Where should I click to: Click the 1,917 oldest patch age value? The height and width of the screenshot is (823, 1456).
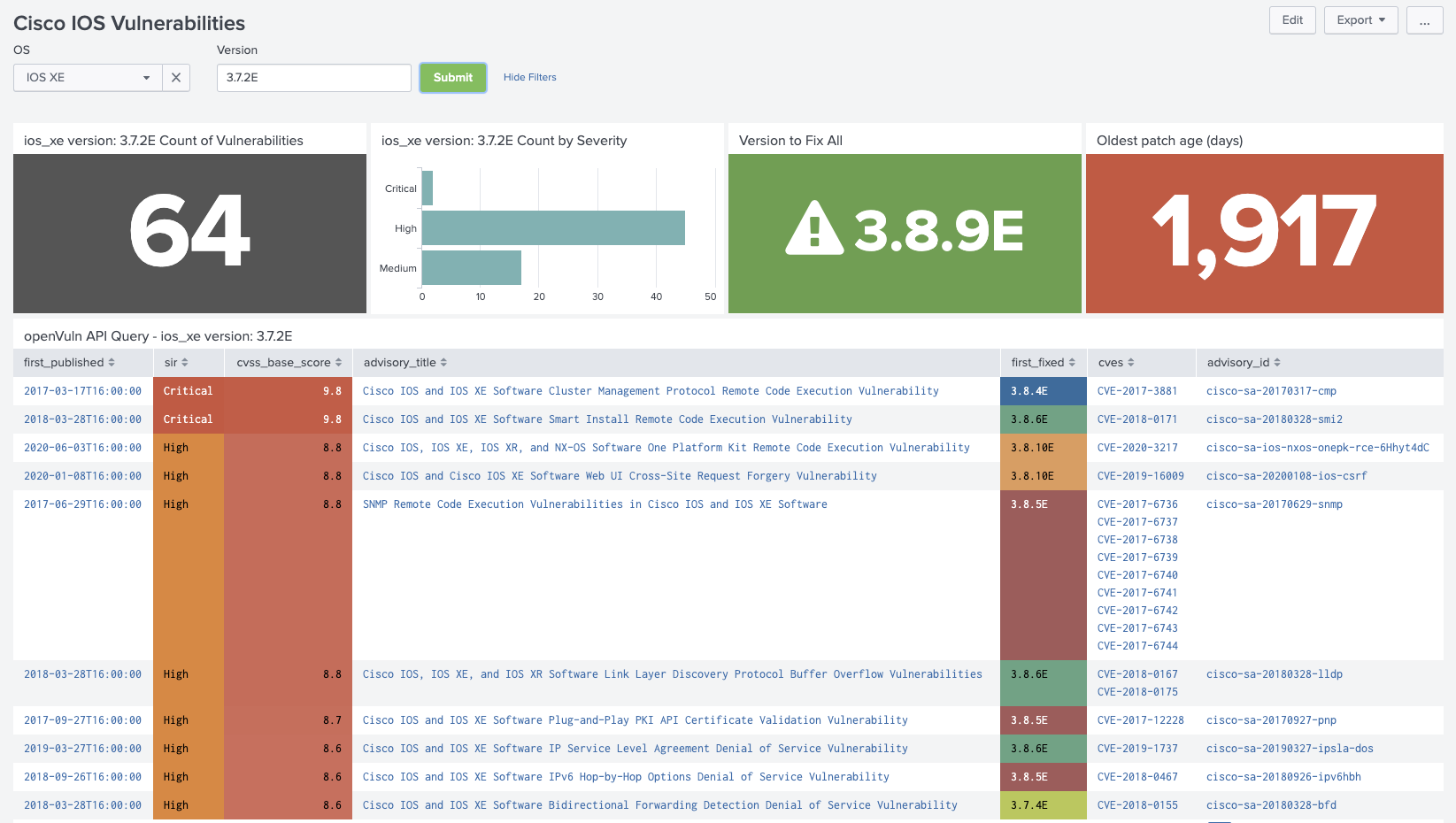1264,234
